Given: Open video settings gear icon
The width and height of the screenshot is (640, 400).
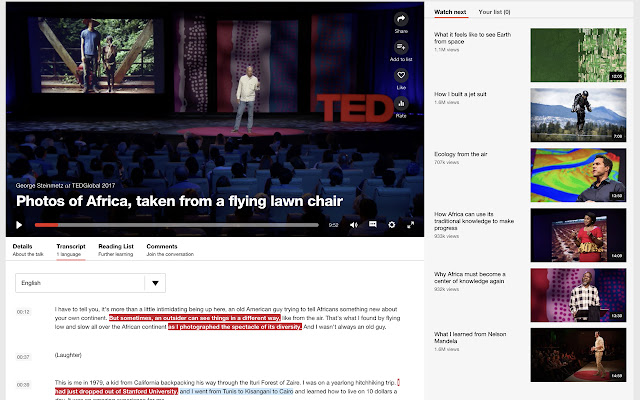Looking at the screenshot, I should tap(391, 225).
